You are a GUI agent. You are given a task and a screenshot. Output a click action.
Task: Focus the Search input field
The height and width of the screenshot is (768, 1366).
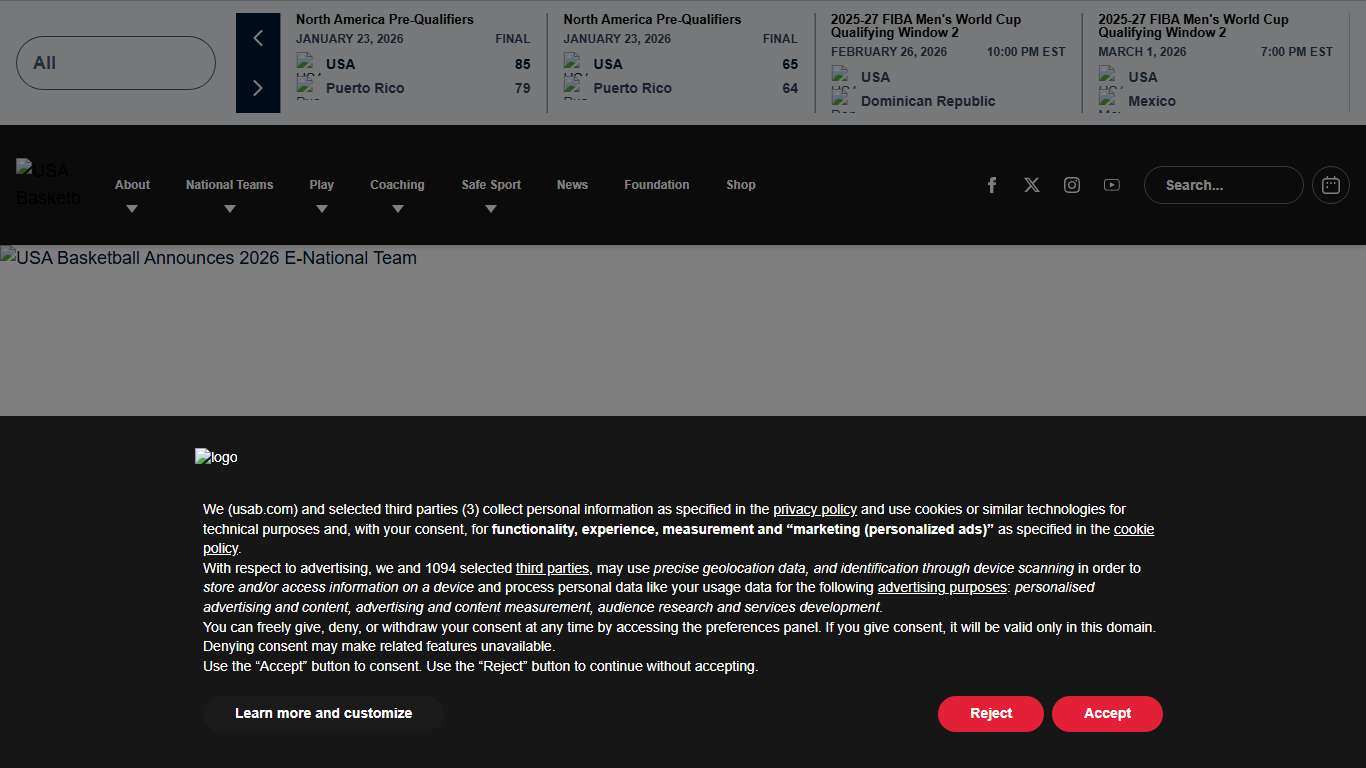pos(1222,185)
